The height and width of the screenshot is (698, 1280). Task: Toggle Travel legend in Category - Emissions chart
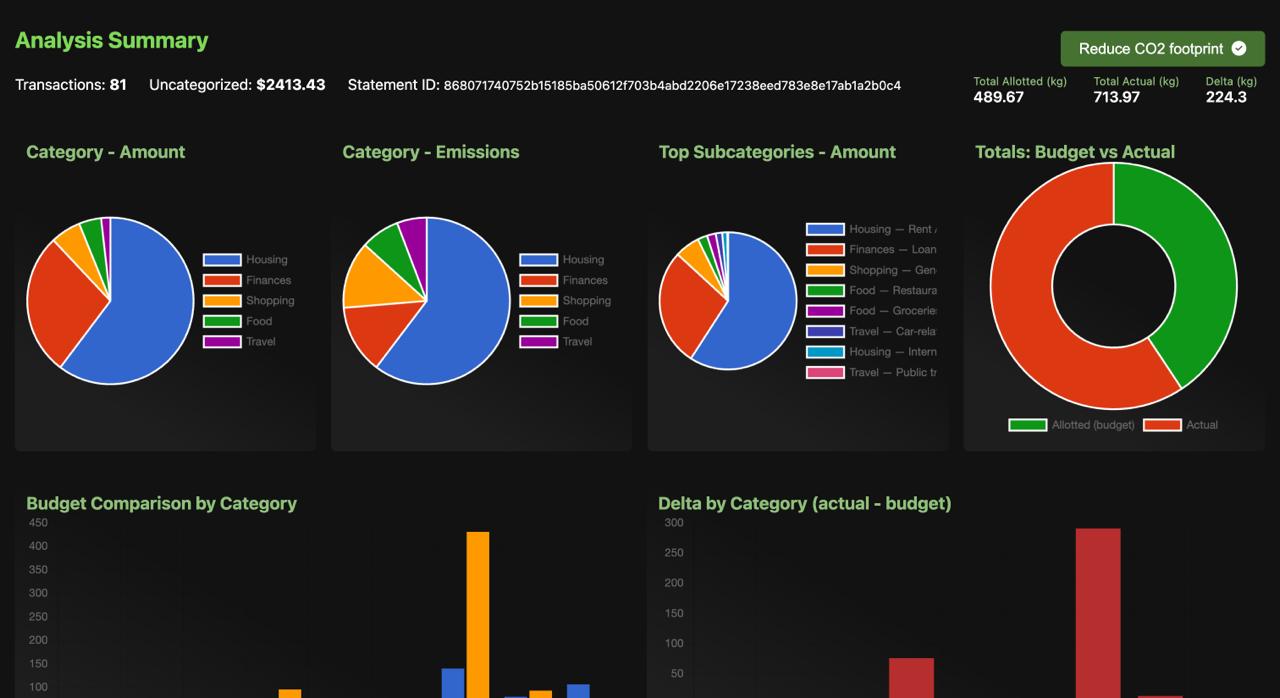[x=557, y=342]
